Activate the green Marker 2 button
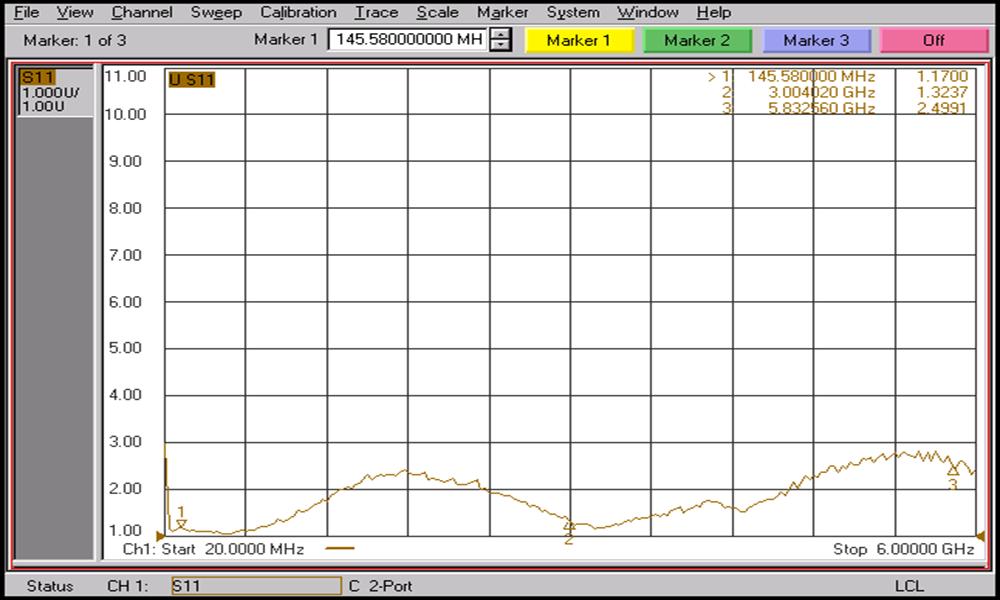 point(697,40)
